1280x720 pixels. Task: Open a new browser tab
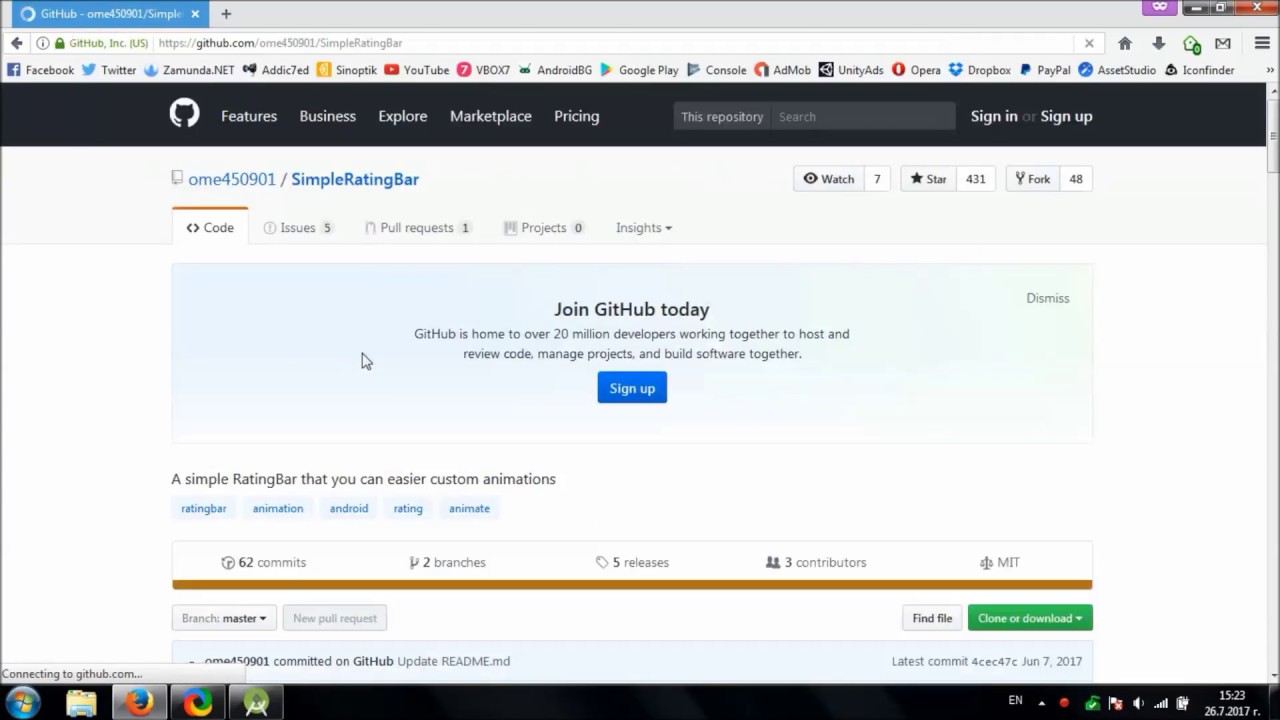pos(226,14)
